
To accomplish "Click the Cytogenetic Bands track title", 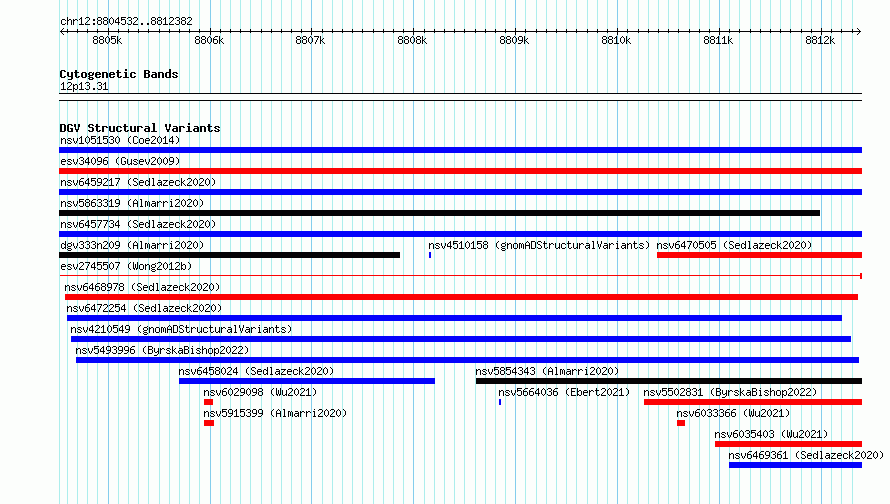I will tap(119, 74).
